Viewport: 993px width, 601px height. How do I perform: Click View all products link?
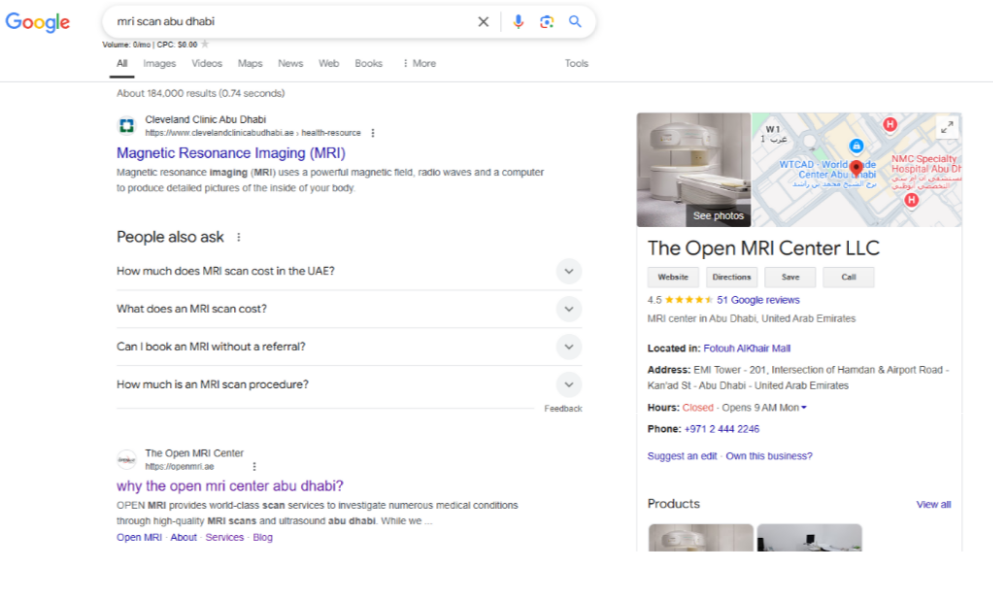pos(933,505)
